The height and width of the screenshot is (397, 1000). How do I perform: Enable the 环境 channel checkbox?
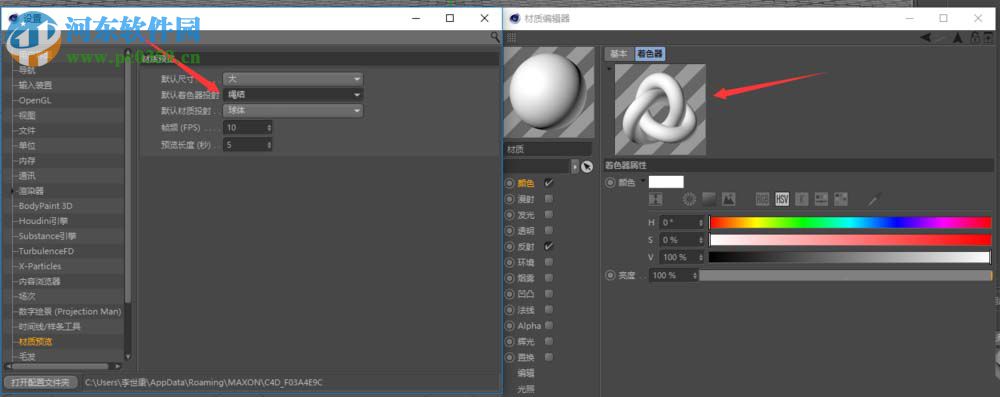click(x=548, y=262)
